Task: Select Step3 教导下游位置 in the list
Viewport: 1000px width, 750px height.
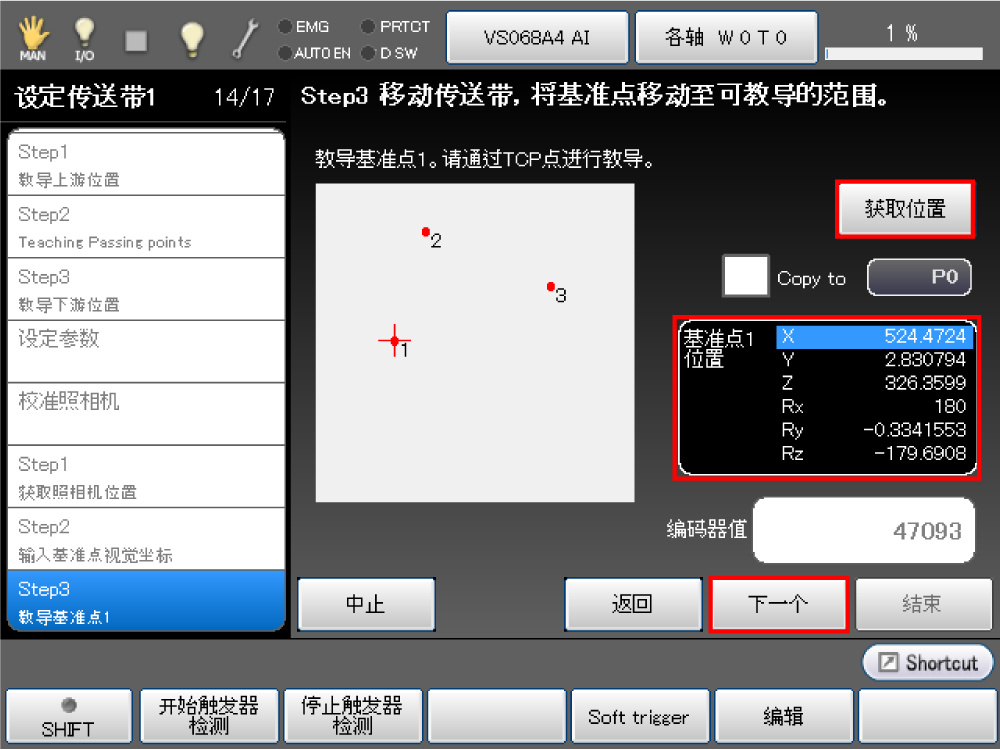Action: [145, 290]
